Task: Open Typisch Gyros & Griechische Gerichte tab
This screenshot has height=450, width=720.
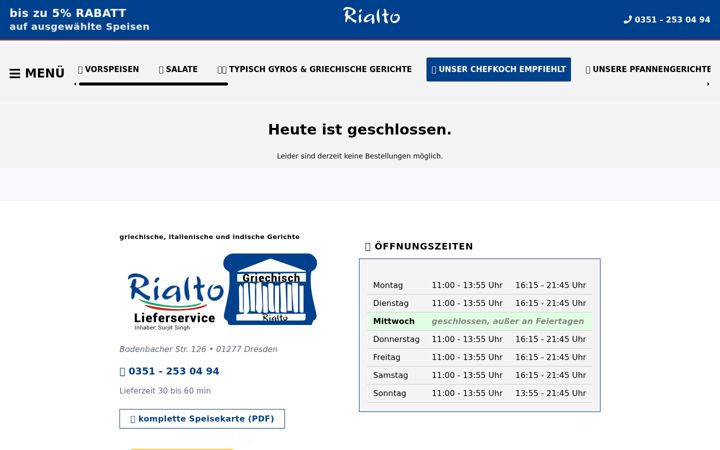Action: click(315, 69)
